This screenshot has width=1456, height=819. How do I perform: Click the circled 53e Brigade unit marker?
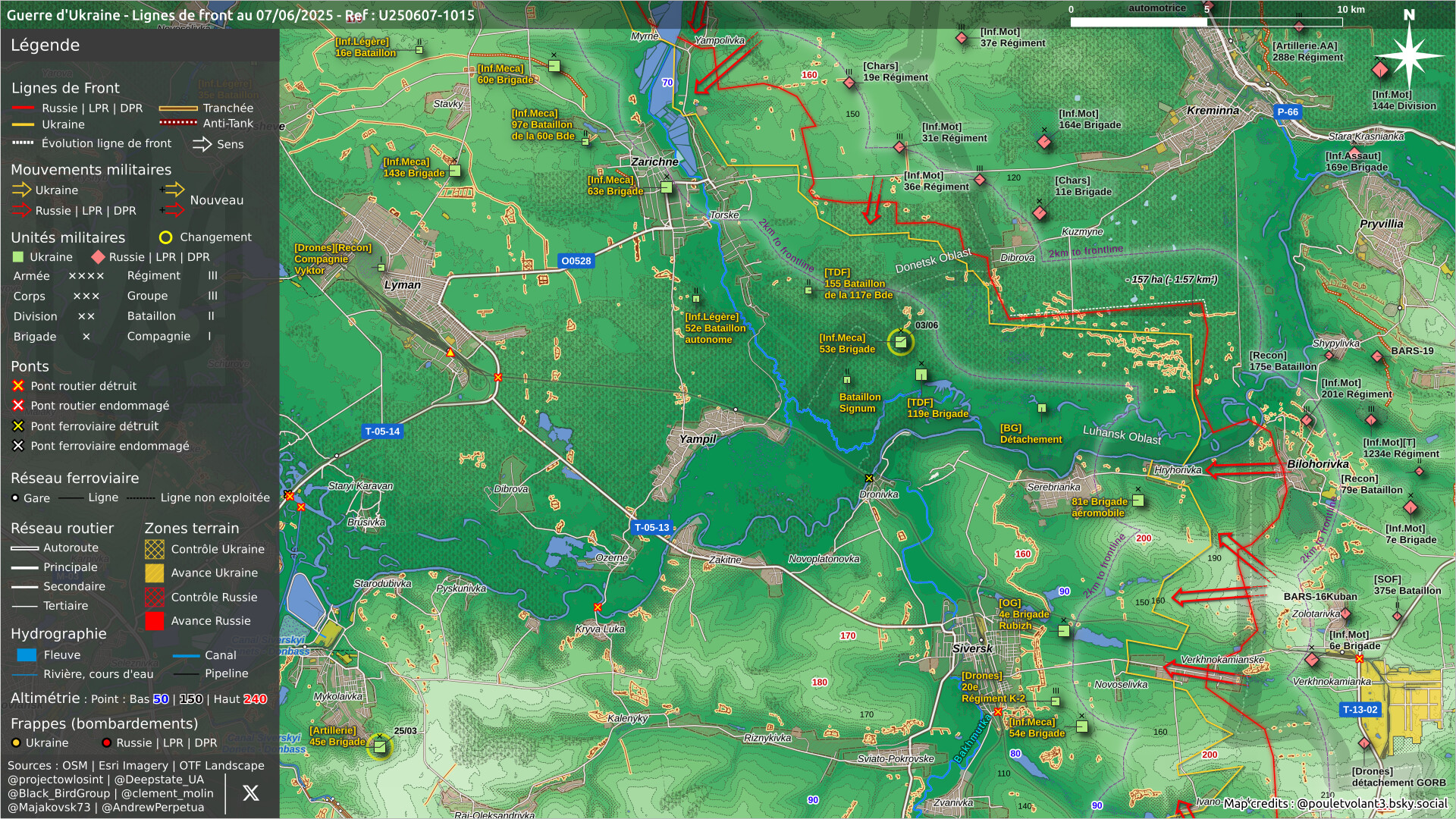(900, 342)
